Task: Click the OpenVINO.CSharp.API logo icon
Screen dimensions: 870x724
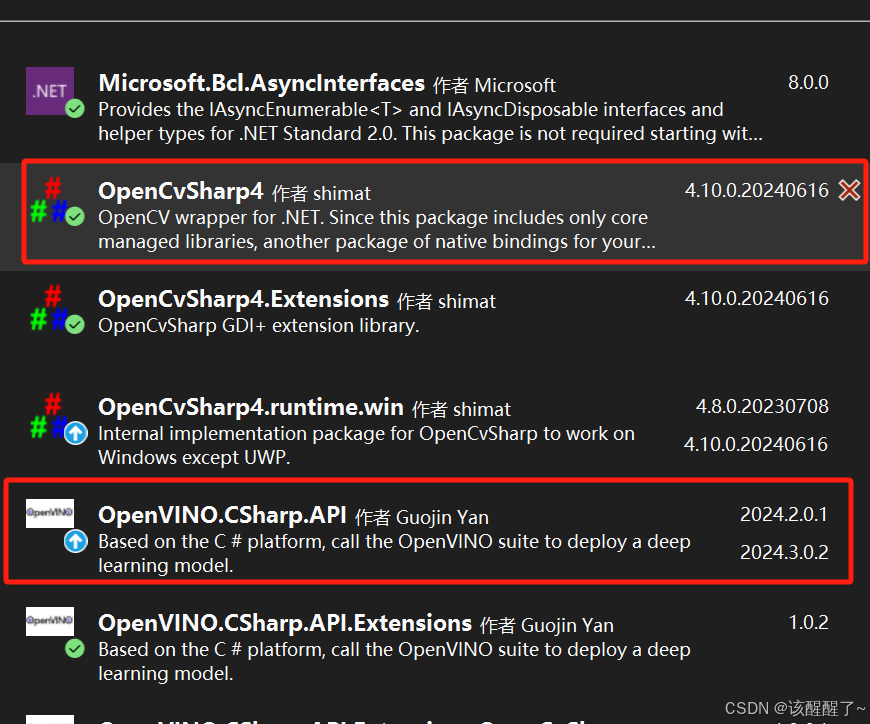Action: pos(50,513)
